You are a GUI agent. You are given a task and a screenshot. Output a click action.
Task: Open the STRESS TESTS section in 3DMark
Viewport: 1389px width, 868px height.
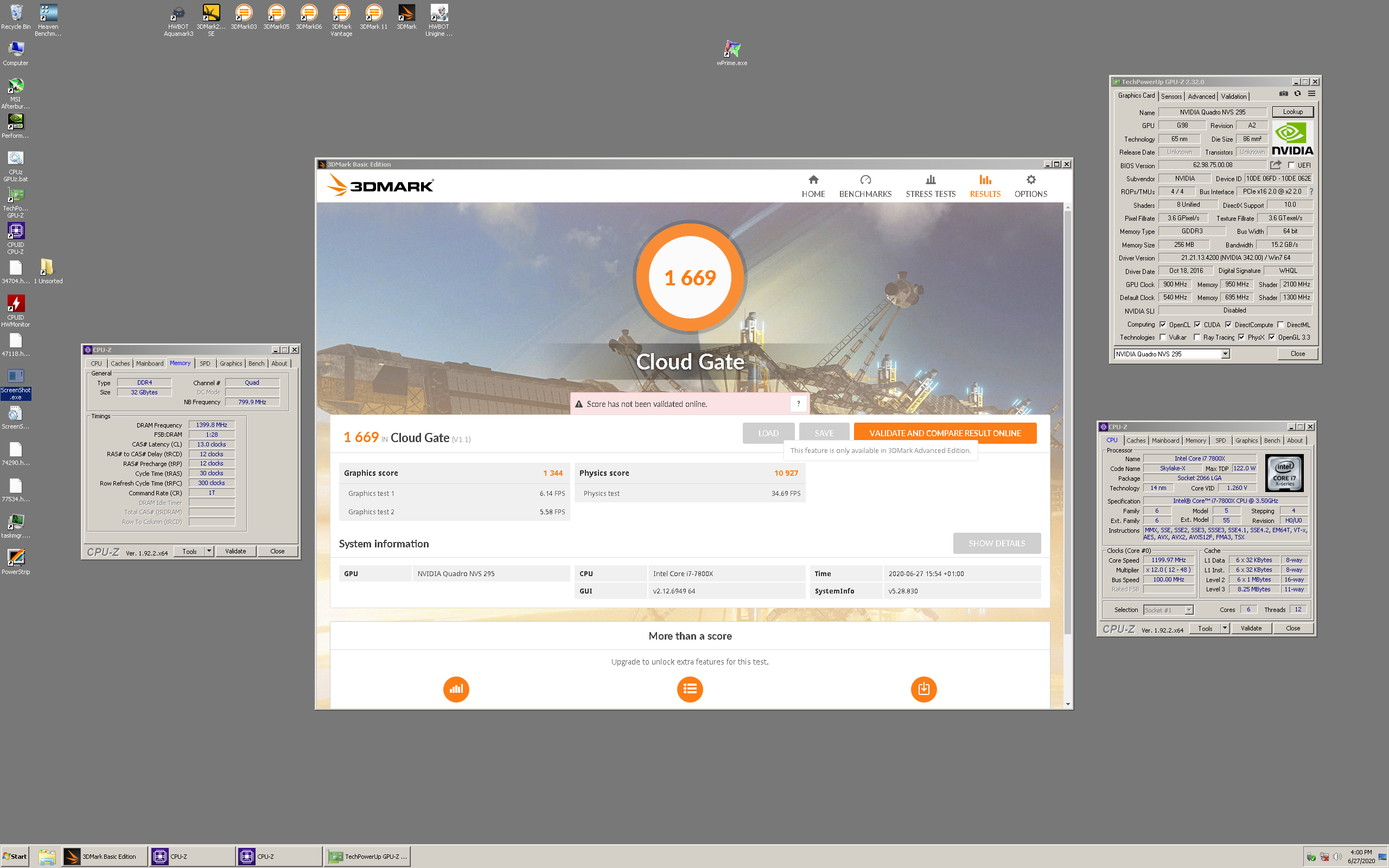point(931,187)
